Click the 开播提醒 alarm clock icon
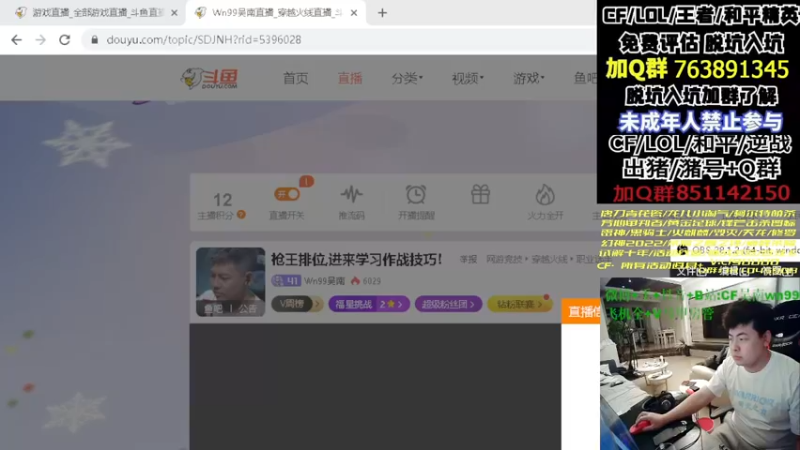Screen dimensions: 800x450 (416, 194)
